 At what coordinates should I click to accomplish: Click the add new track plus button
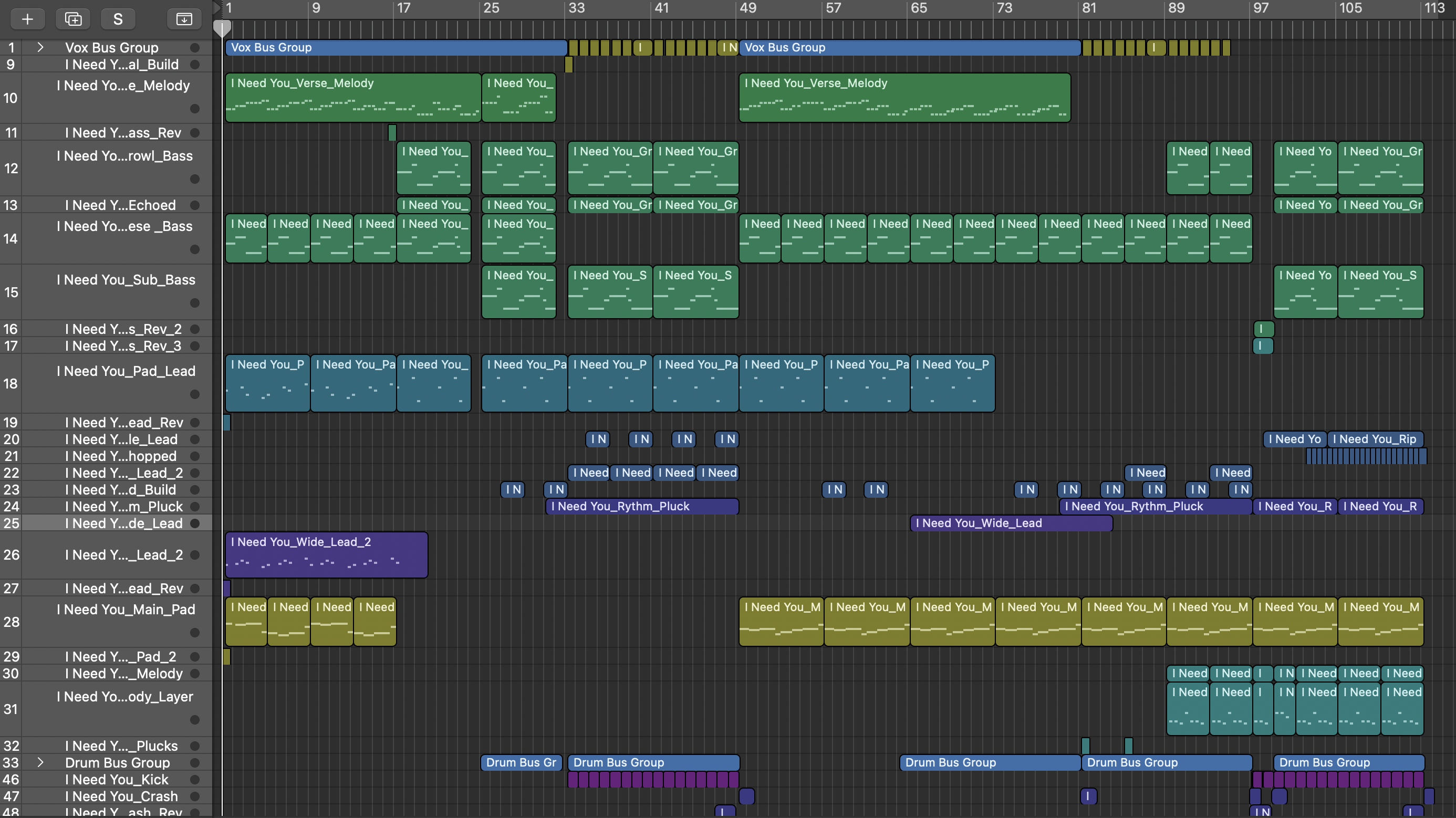click(x=27, y=19)
